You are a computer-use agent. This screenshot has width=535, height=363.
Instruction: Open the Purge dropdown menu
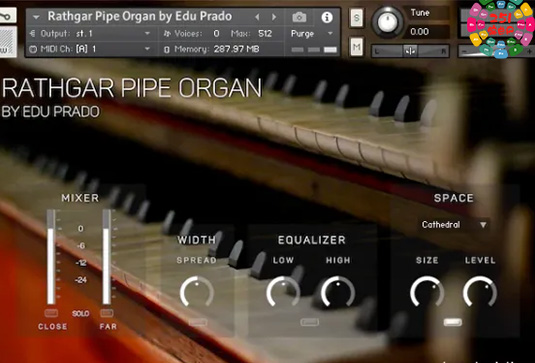[312, 33]
